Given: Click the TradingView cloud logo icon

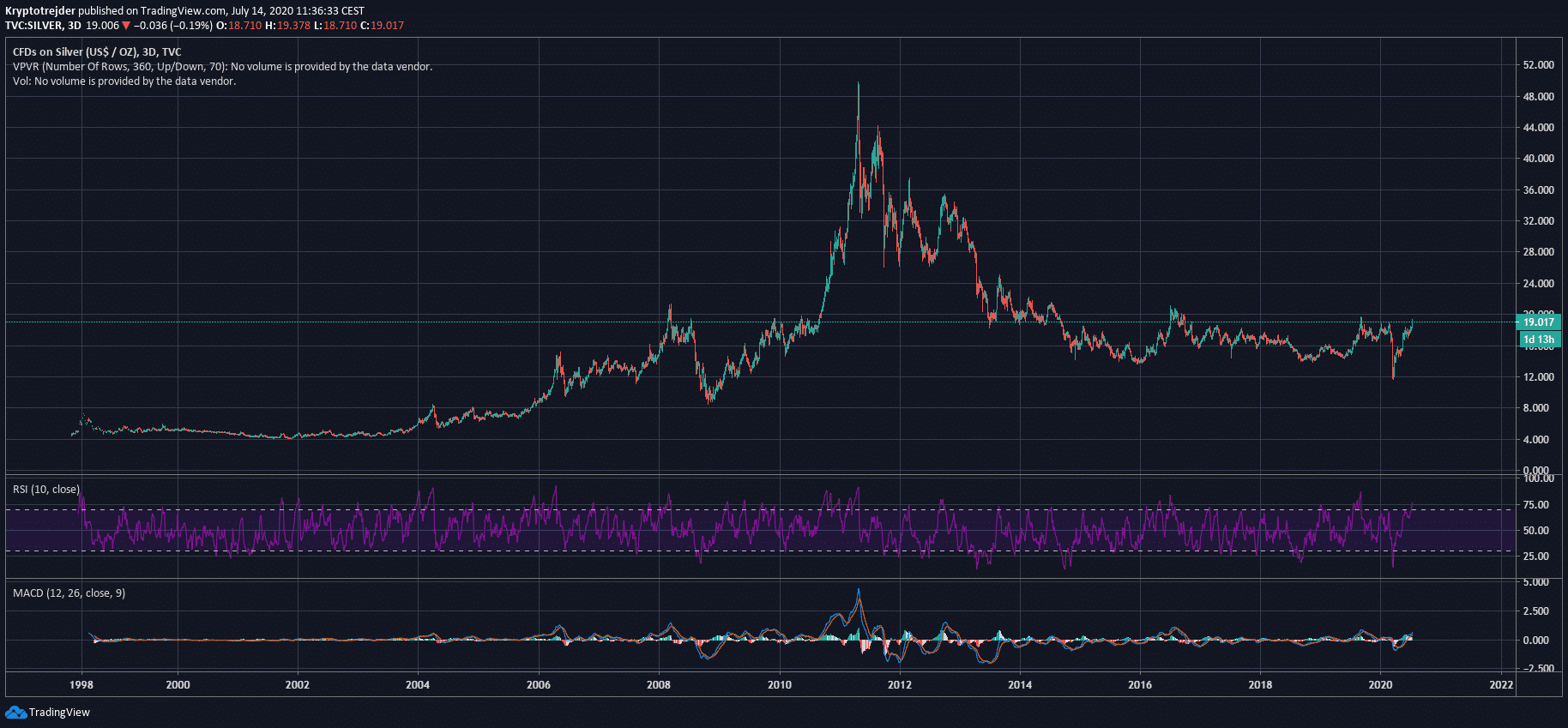Looking at the screenshot, I should point(15,712).
